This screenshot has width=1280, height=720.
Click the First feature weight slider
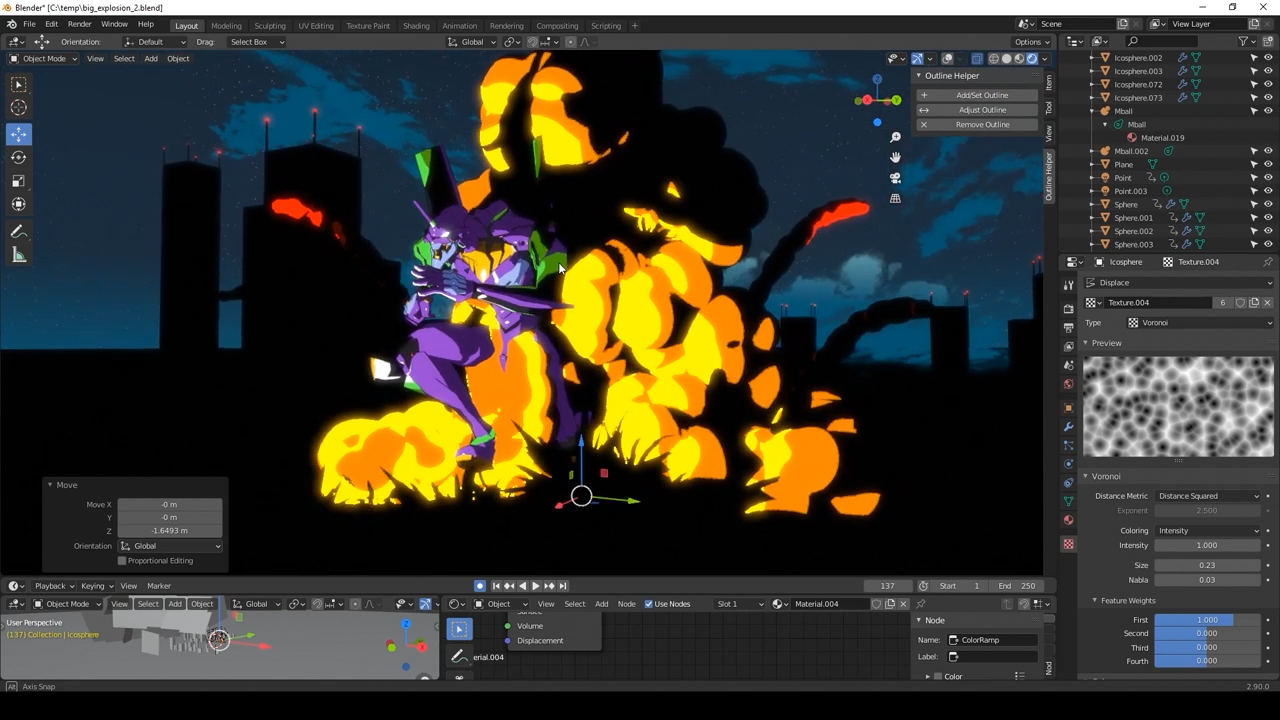(1207, 620)
